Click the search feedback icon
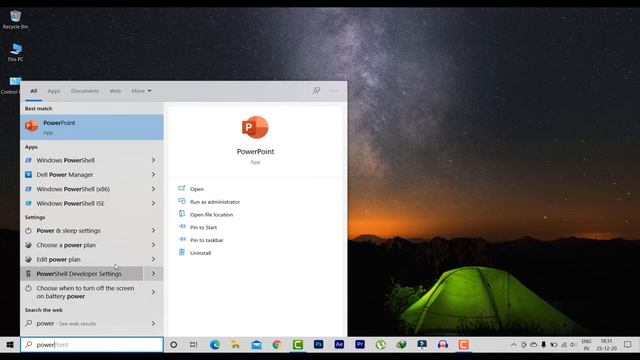Viewport: 640px width, 360px height. click(x=316, y=91)
